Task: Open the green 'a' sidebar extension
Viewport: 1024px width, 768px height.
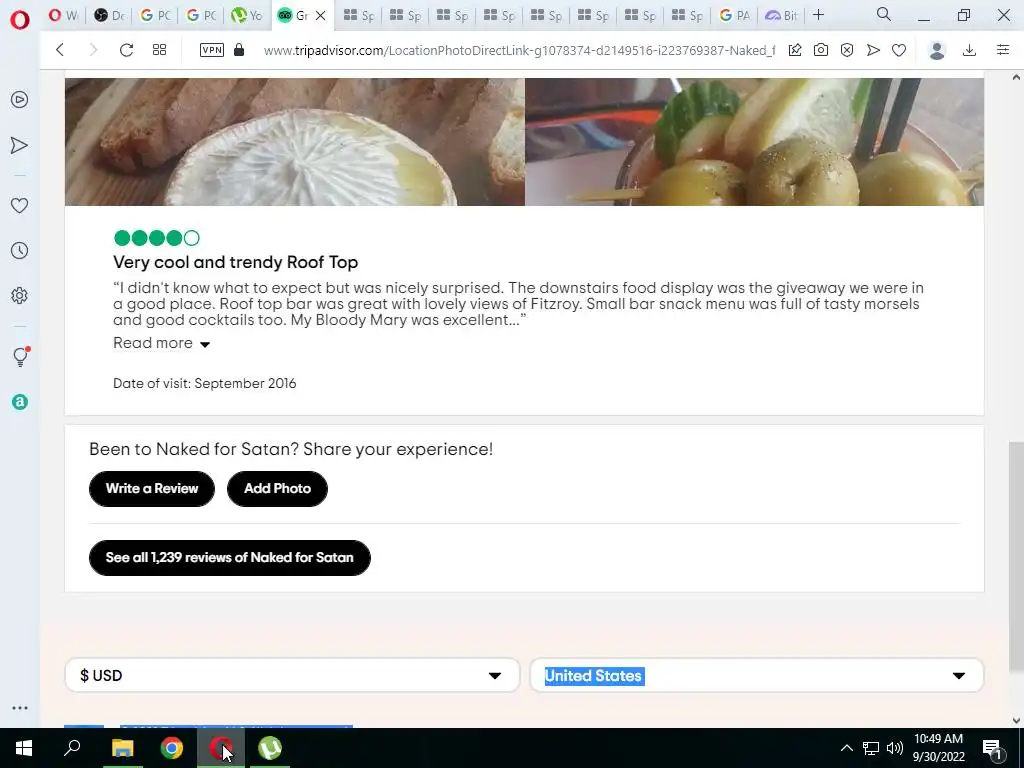Action: 20,402
